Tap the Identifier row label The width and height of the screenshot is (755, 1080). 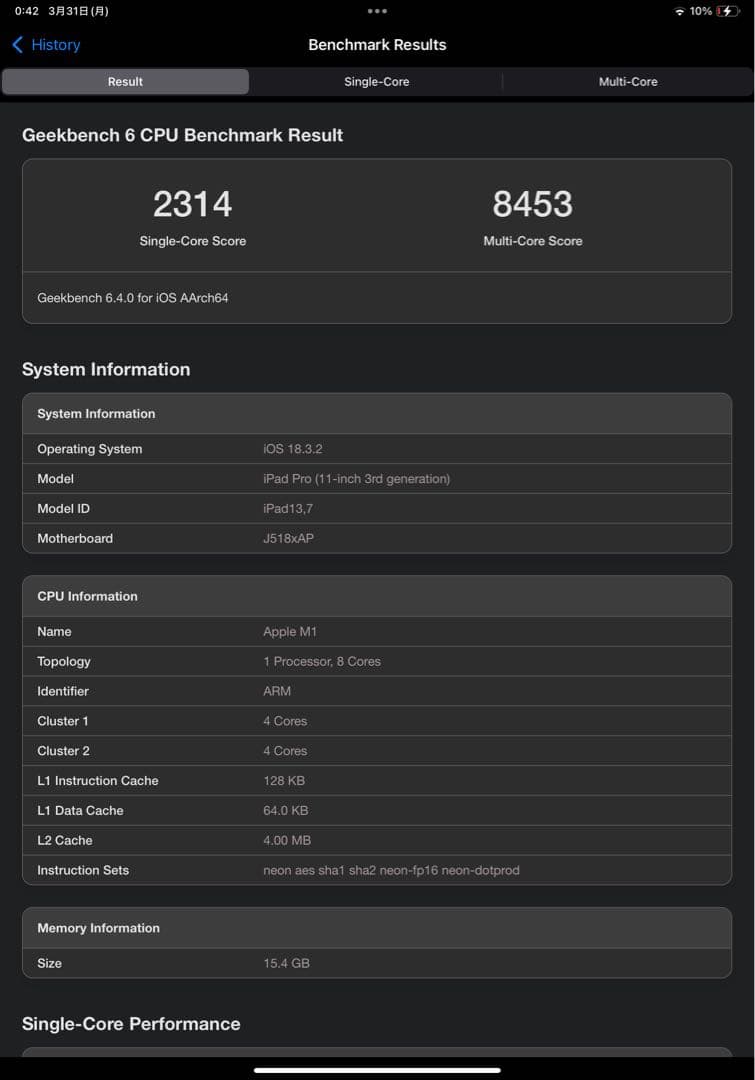(x=63, y=691)
